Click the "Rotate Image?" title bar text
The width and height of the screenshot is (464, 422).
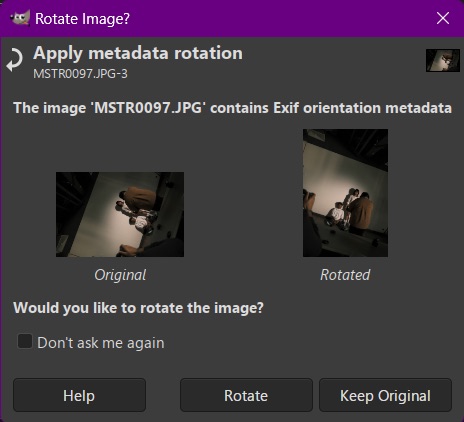point(82,19)
